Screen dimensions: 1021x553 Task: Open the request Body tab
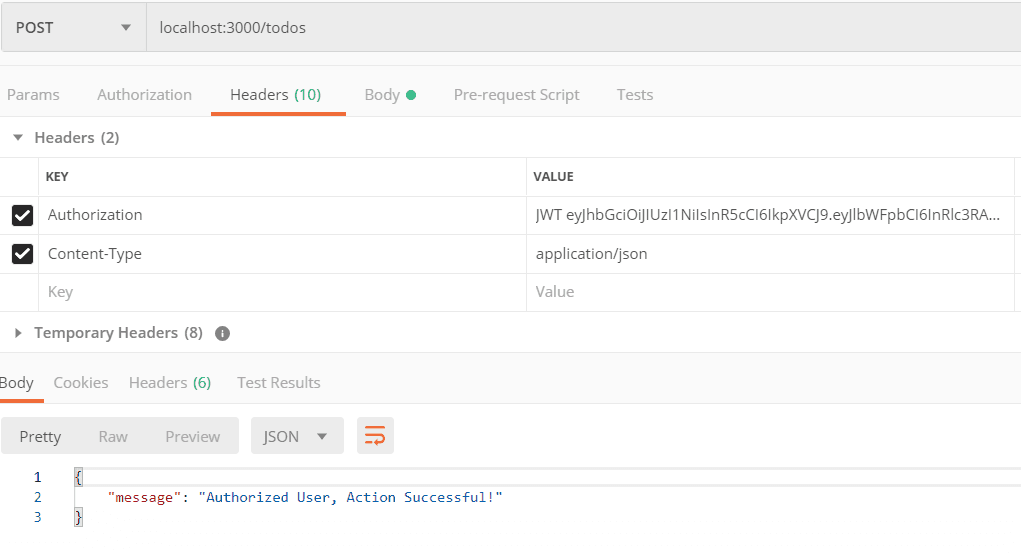pyautogui.click(x=390, y=94)
